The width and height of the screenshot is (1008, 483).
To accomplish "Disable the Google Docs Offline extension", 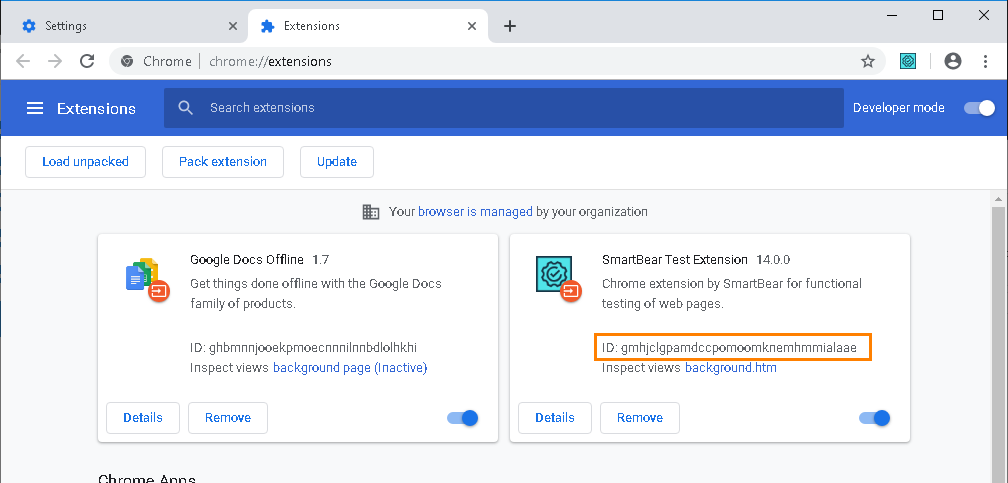I will (x=463, y=418).
